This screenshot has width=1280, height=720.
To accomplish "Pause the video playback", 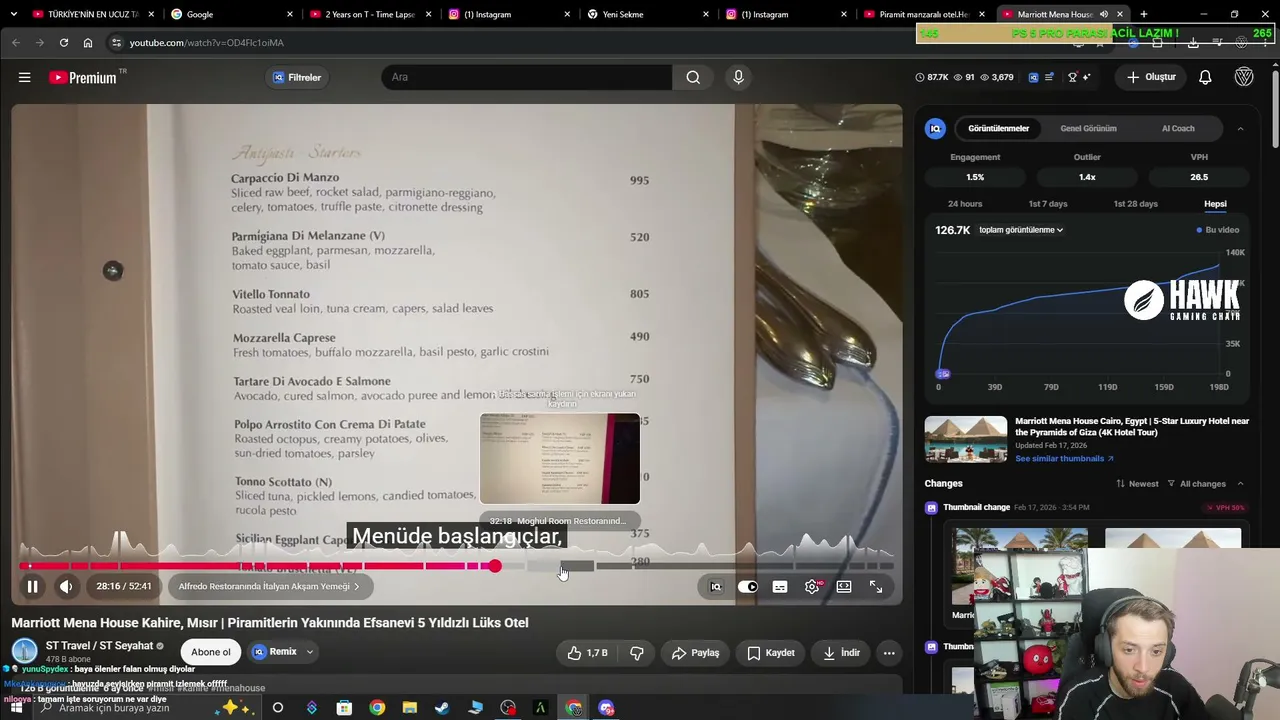I will coord(32,587).
